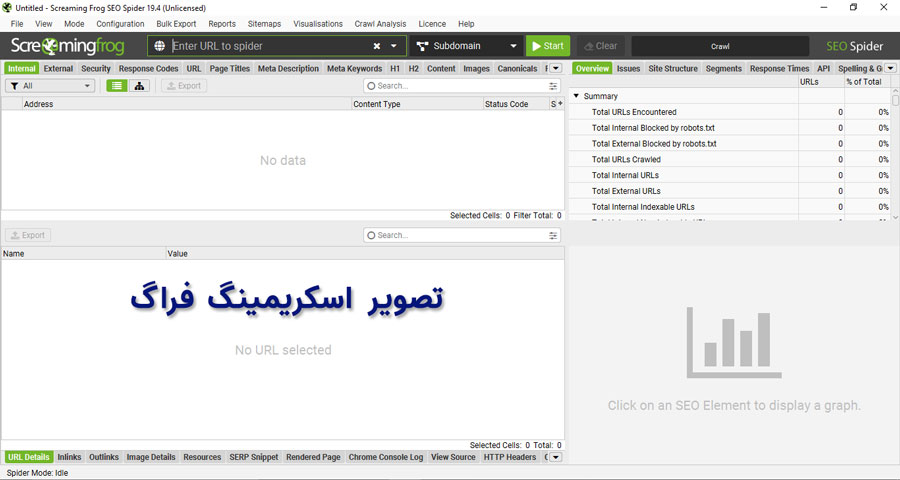Click the Clear button
Image resolution: width=900 pixels, height=480 pixels.
[x=601, y=46]
